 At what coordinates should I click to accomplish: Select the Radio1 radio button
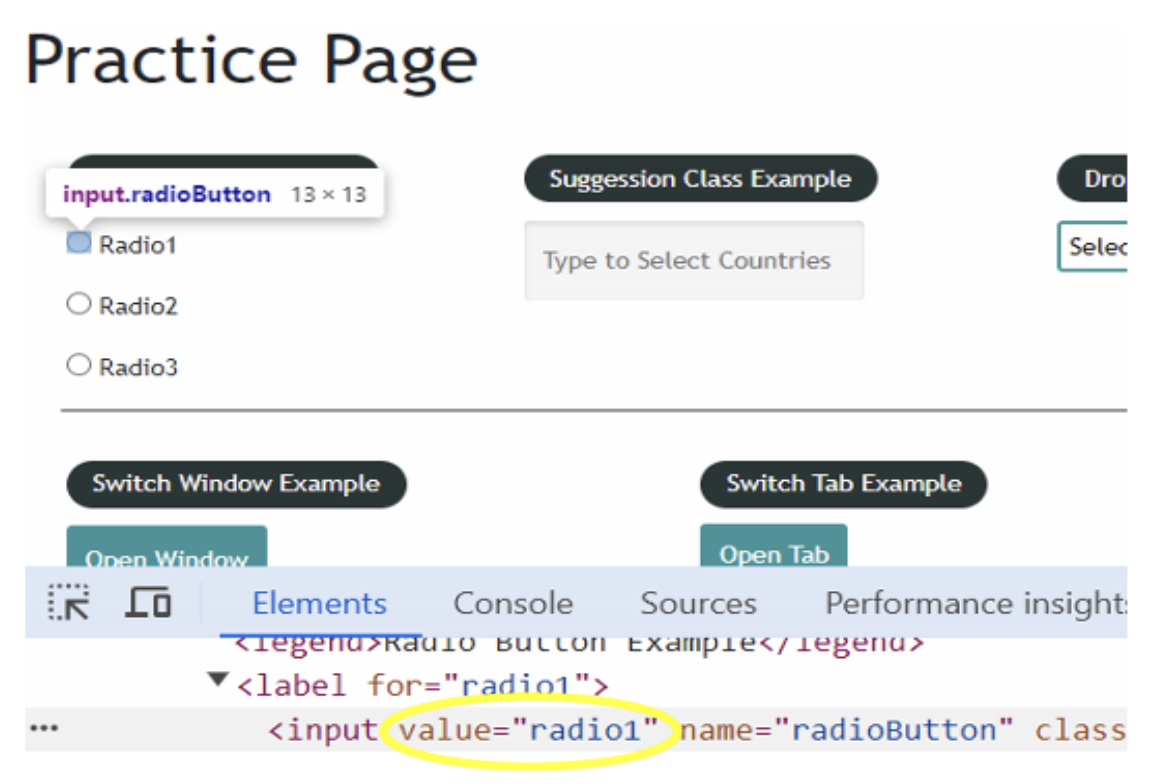(x=79, y=243)
